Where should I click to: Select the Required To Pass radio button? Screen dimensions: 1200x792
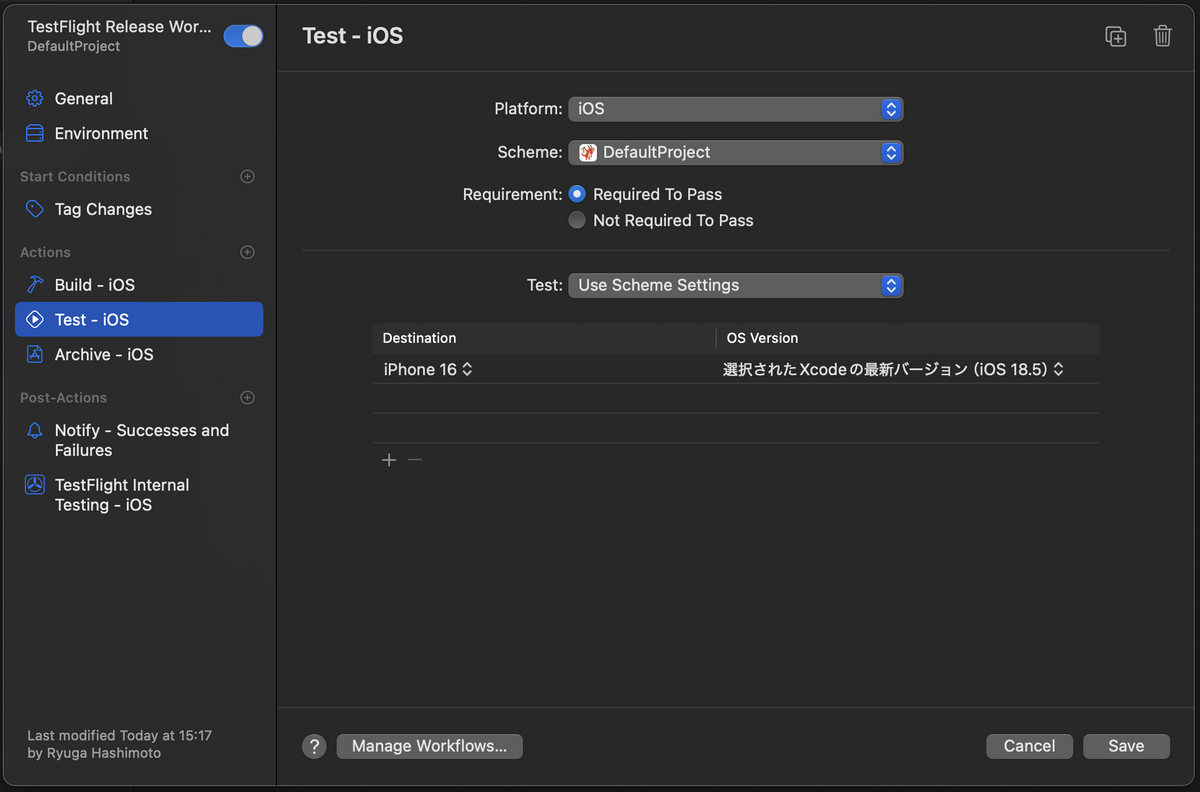pos(577,194)
